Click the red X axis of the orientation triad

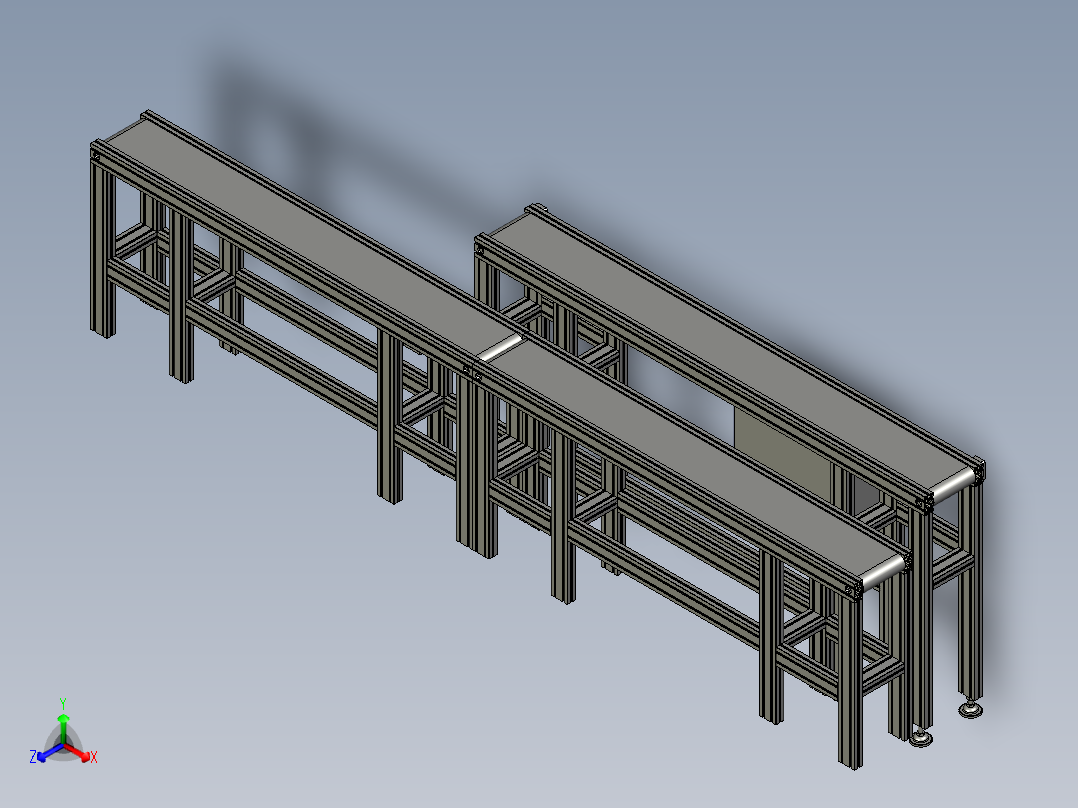click(77, 752)
